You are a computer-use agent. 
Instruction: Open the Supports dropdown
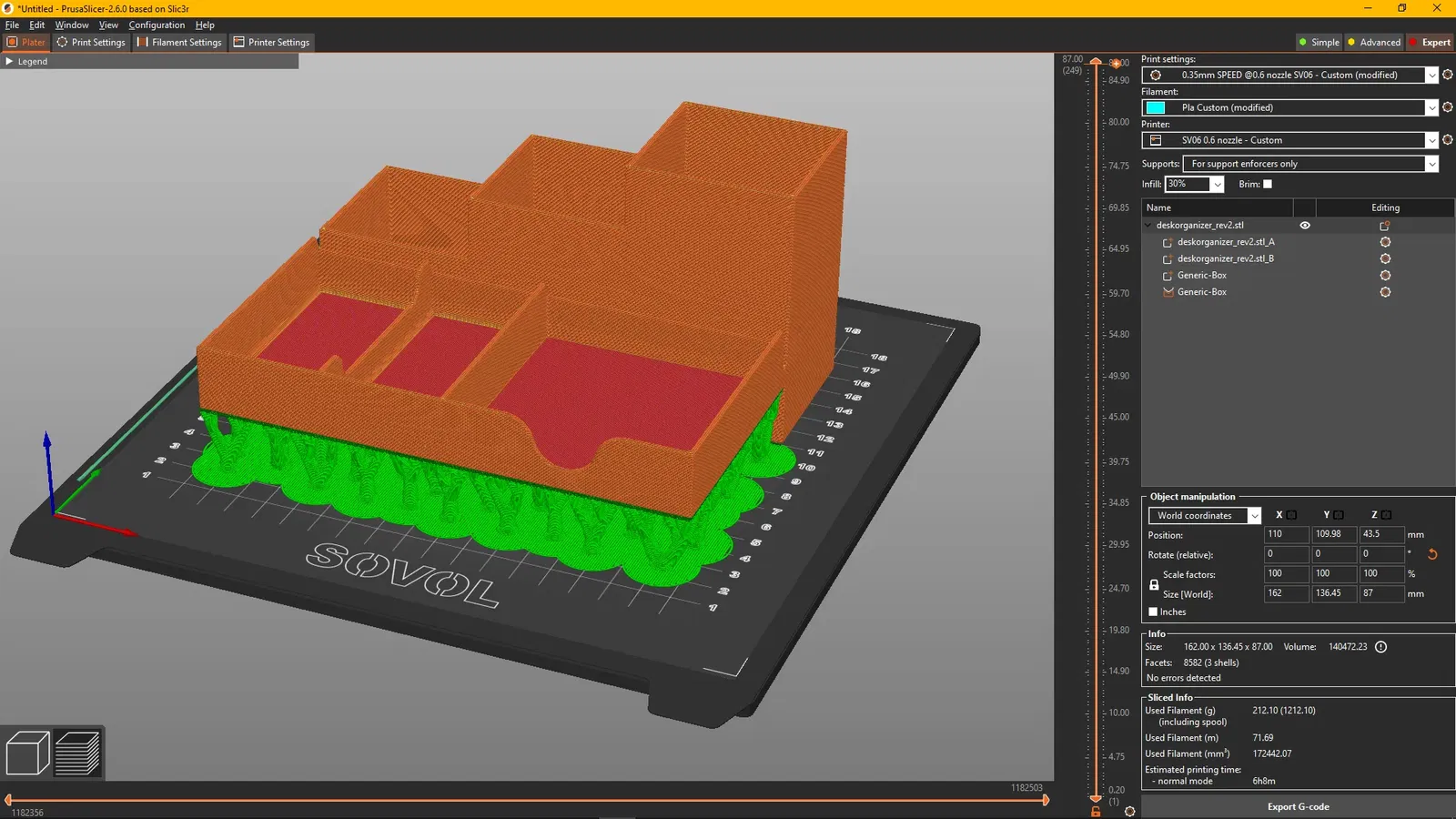(1431, 165)
